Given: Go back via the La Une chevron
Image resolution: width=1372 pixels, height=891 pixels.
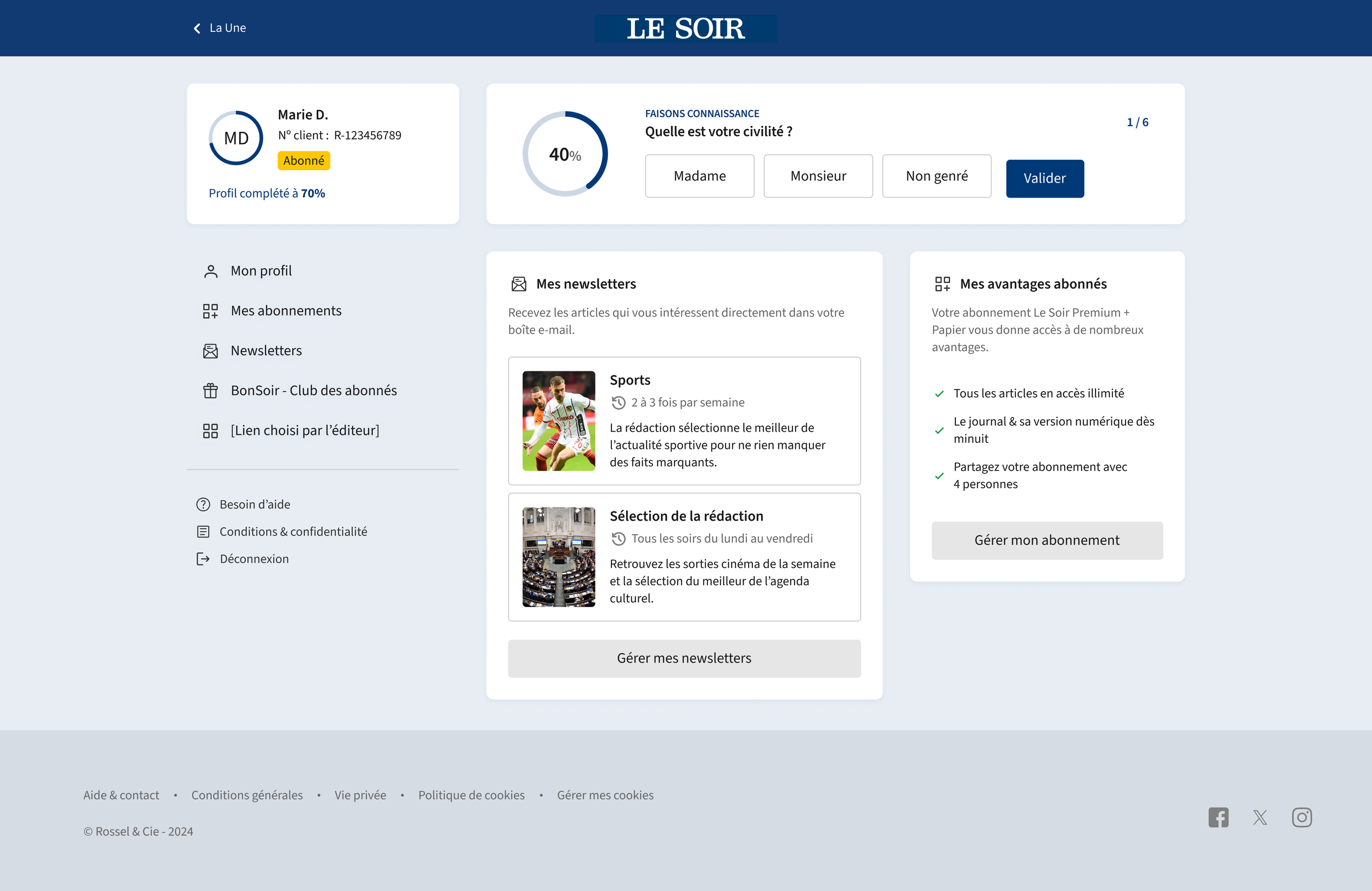Looking at the screenshot, I should point(197,28).
